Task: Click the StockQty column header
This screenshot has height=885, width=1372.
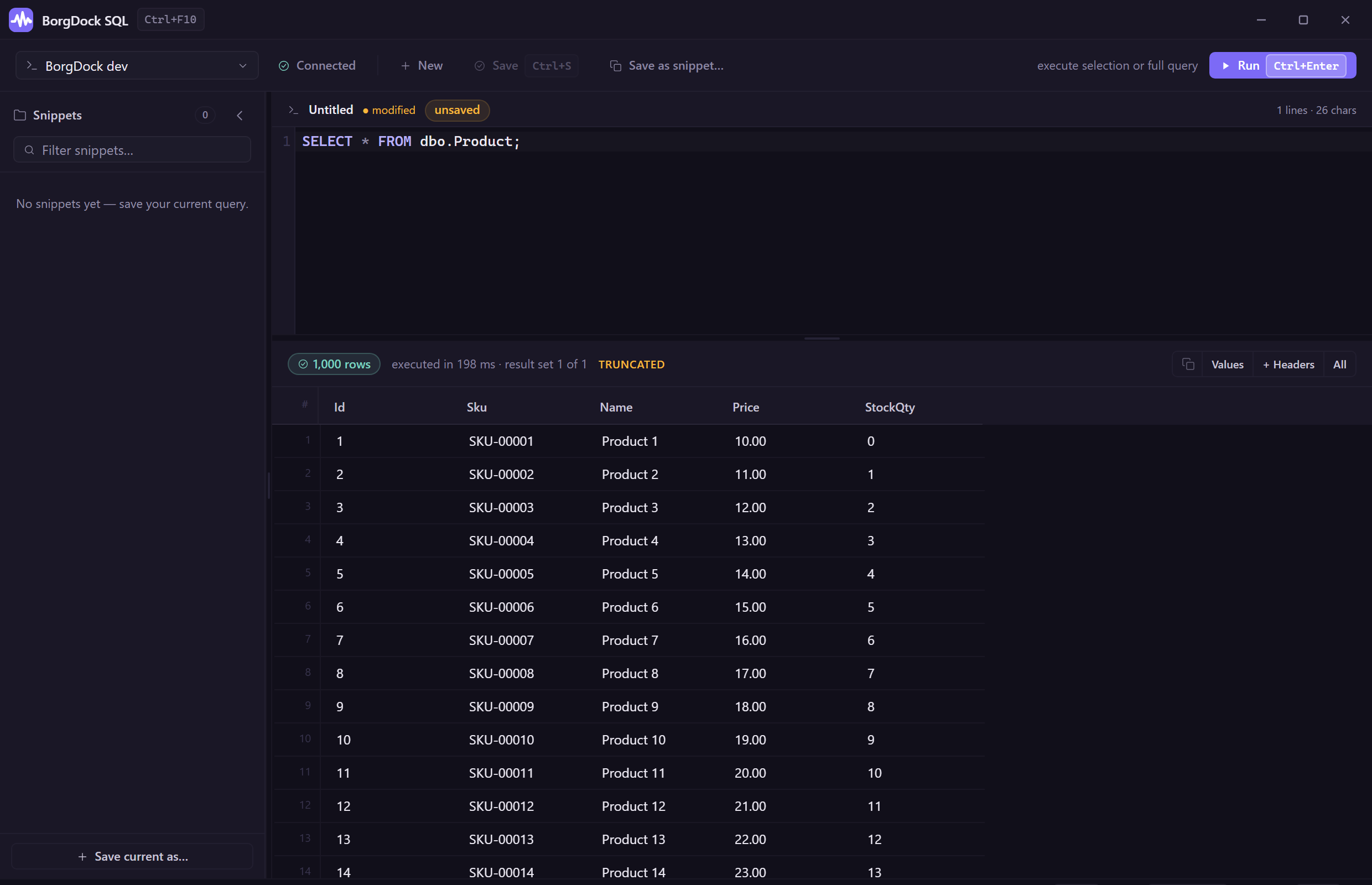Action: 890,407
